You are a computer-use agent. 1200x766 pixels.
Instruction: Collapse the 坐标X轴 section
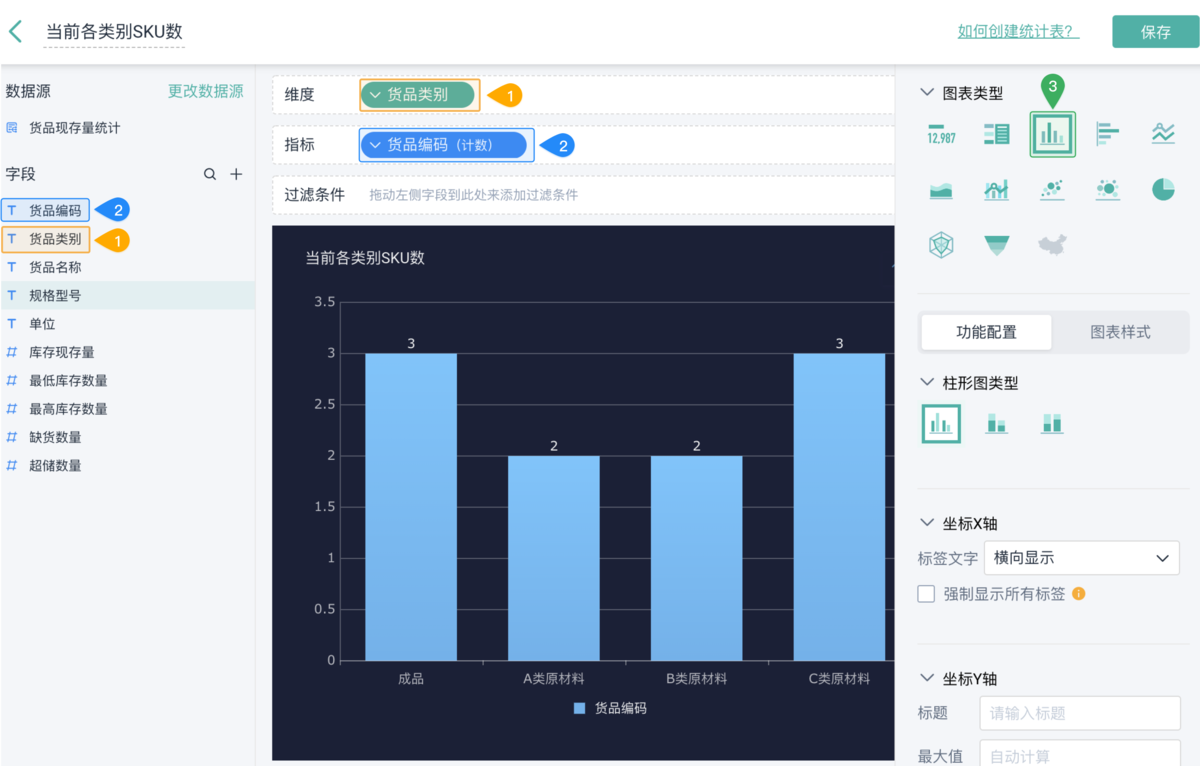[x=926, y=524]
